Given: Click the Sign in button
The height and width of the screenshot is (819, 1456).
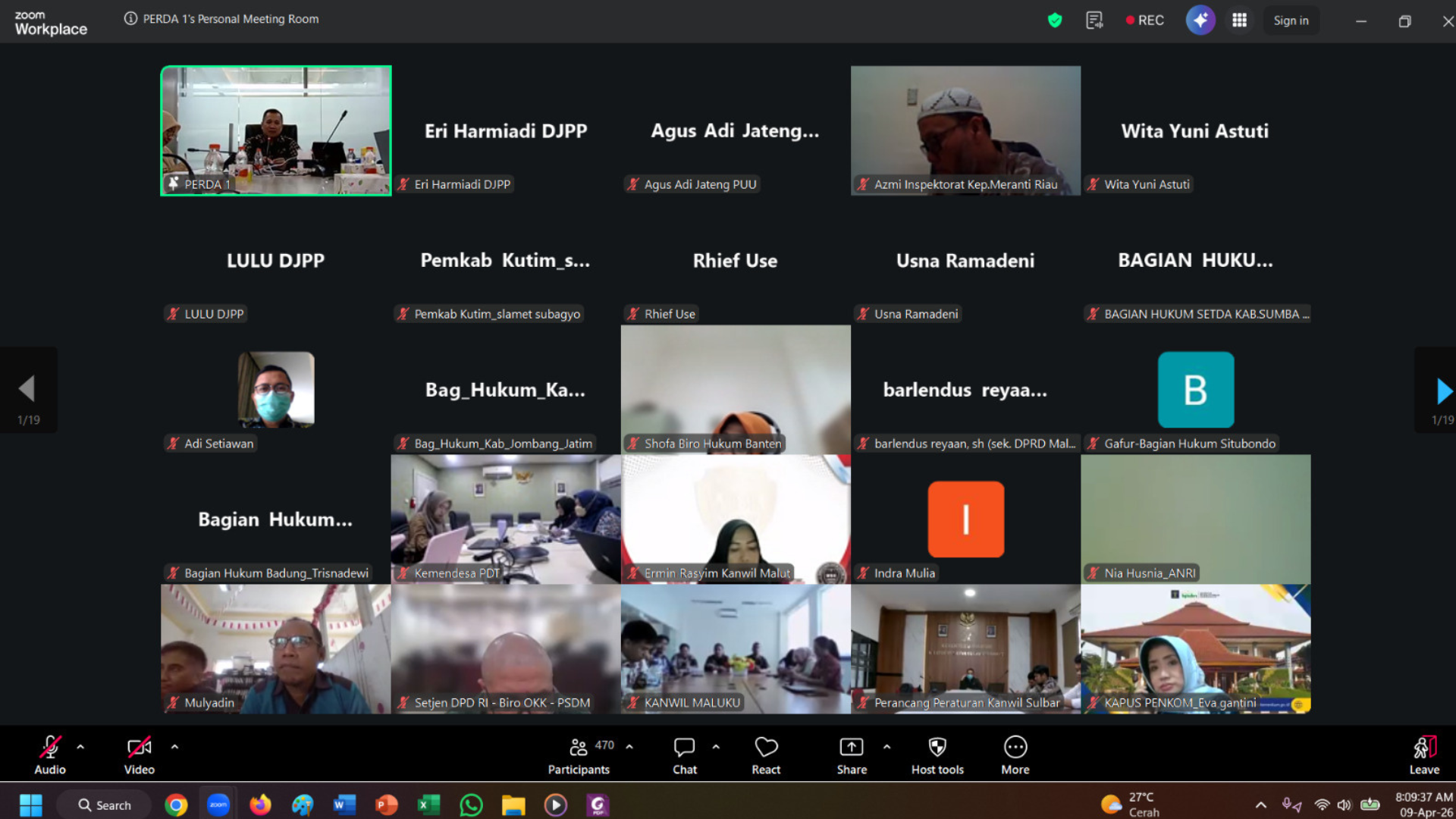Looking at the screenshot, I should [1291, 20].
